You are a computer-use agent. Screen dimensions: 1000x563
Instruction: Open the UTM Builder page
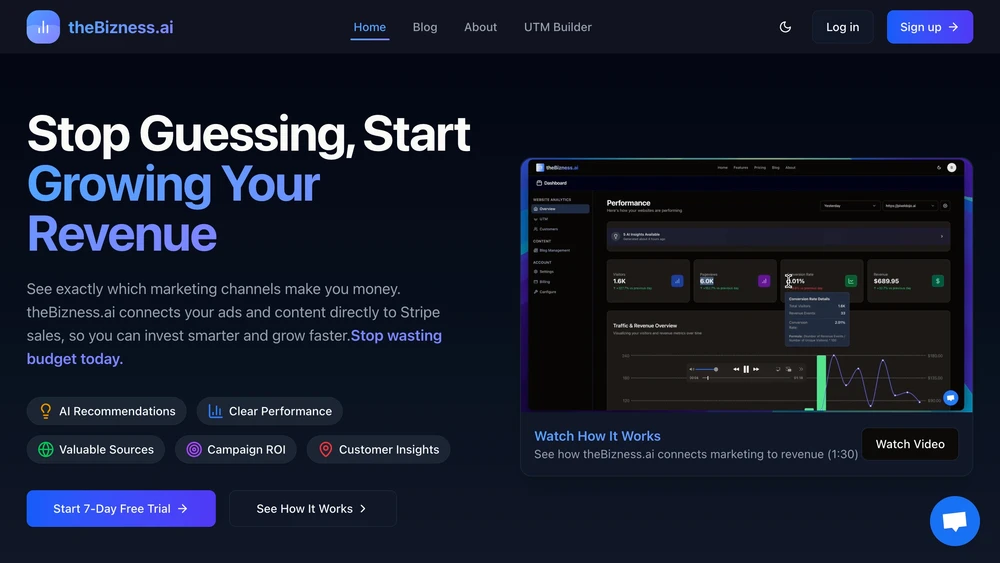[x=558, y=27]
